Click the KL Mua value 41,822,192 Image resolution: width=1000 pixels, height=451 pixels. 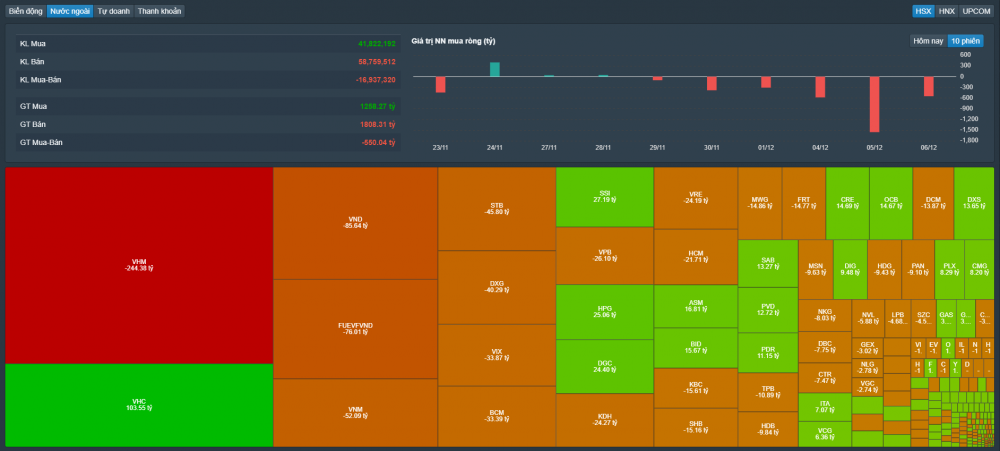377,43
